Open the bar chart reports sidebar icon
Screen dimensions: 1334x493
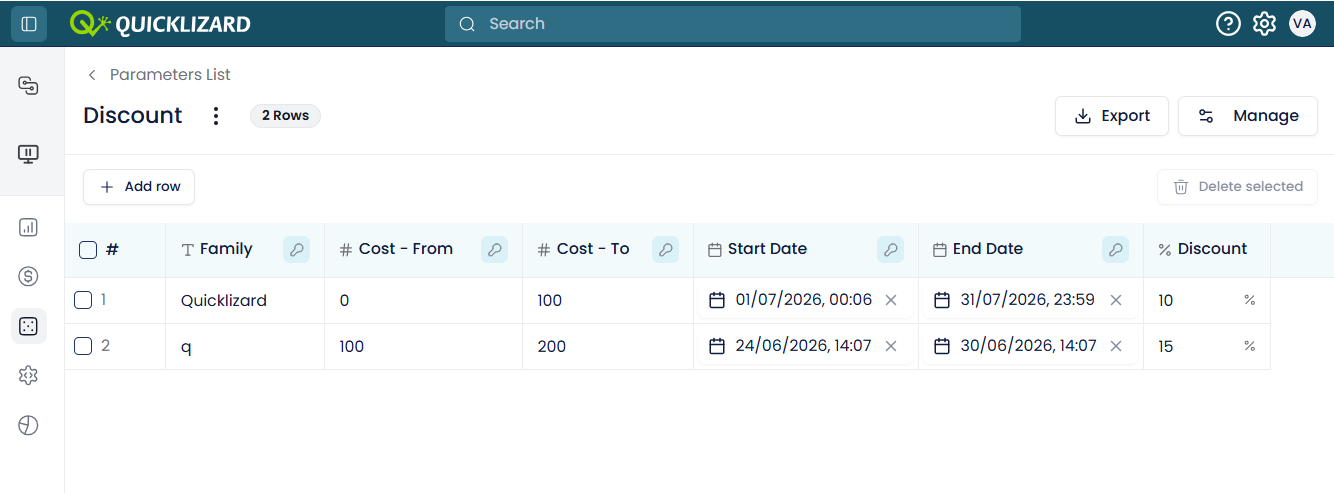28,227
